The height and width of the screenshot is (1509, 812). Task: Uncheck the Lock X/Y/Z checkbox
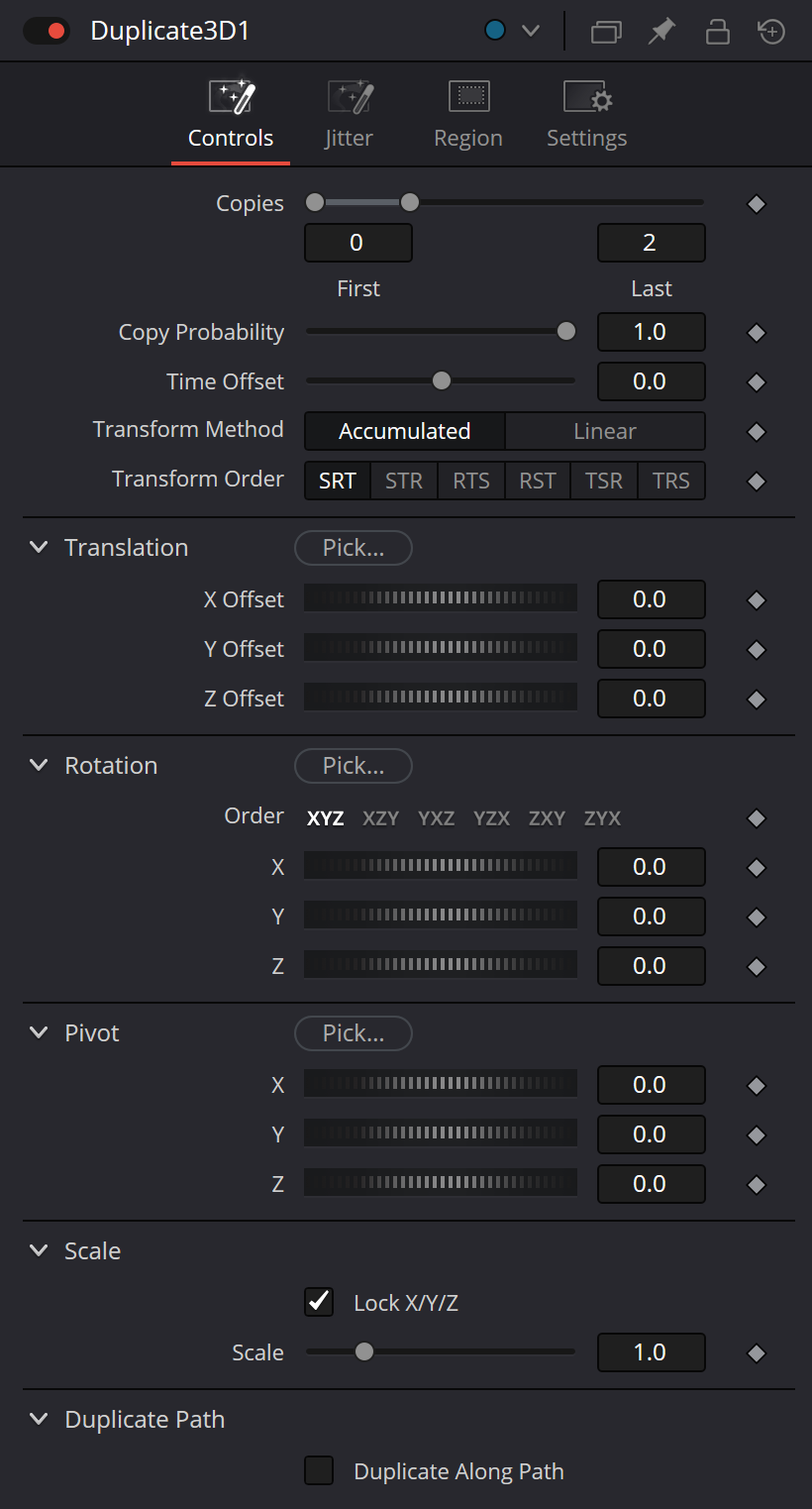[x=319, y=1302]
